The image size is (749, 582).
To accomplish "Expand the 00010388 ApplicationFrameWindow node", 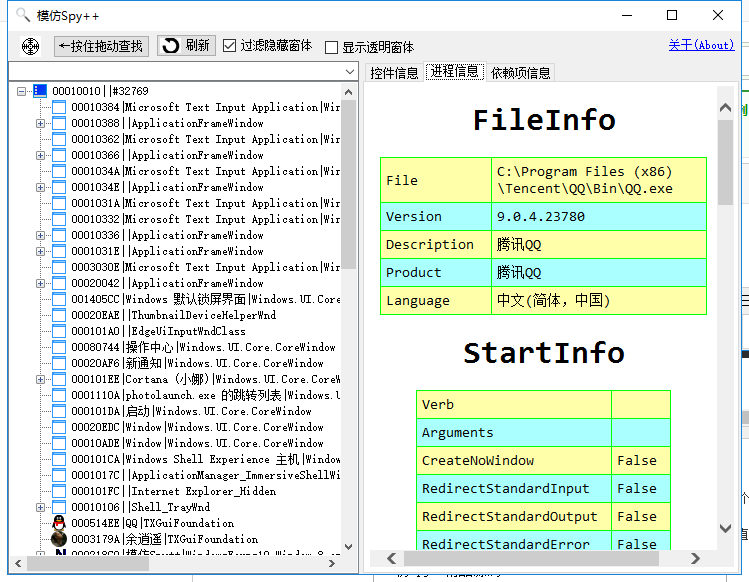I will click(x=41, y=123).
